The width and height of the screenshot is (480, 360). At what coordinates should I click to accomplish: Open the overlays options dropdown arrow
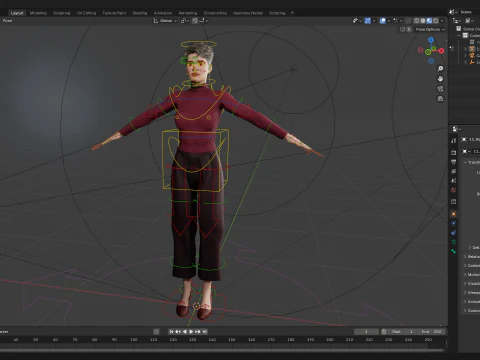[389, 21]
